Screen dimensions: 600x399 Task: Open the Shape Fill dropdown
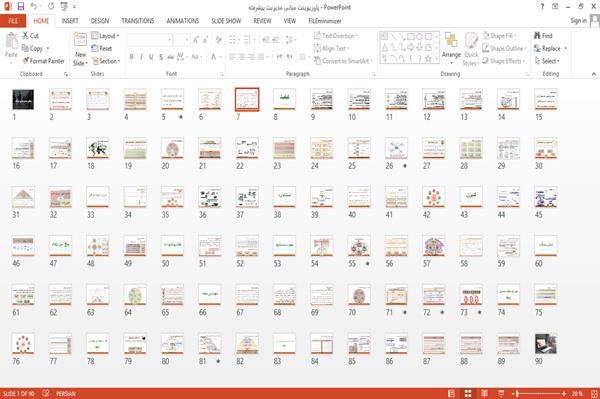click(x=499, y=36)
